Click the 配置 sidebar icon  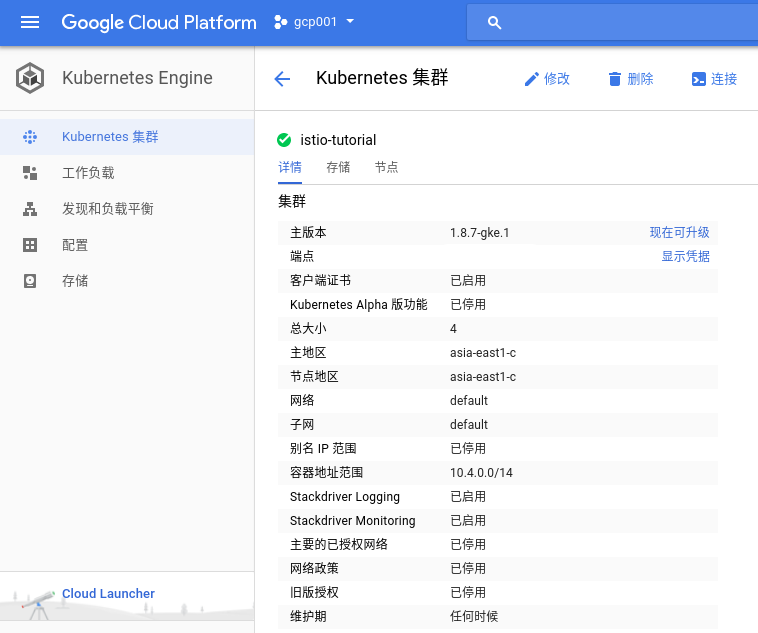(x=30, y=245)
